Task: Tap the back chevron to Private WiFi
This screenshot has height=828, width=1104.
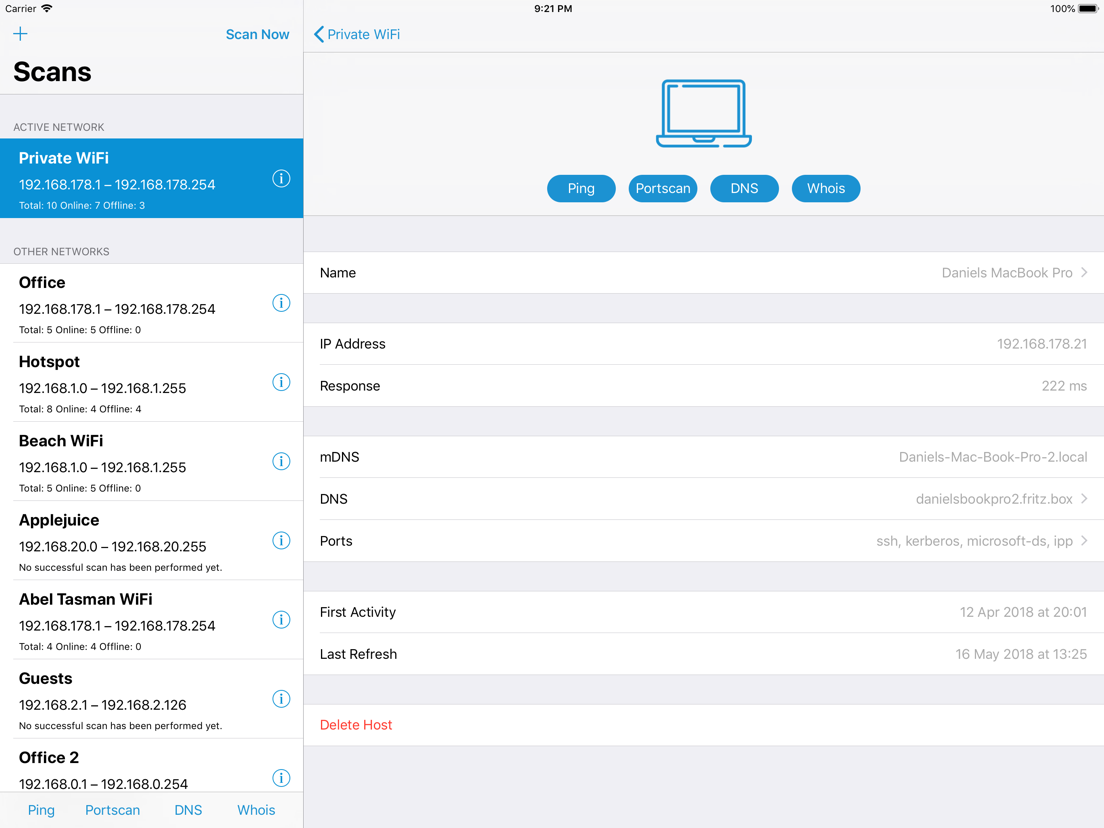Action: [319, 34]
